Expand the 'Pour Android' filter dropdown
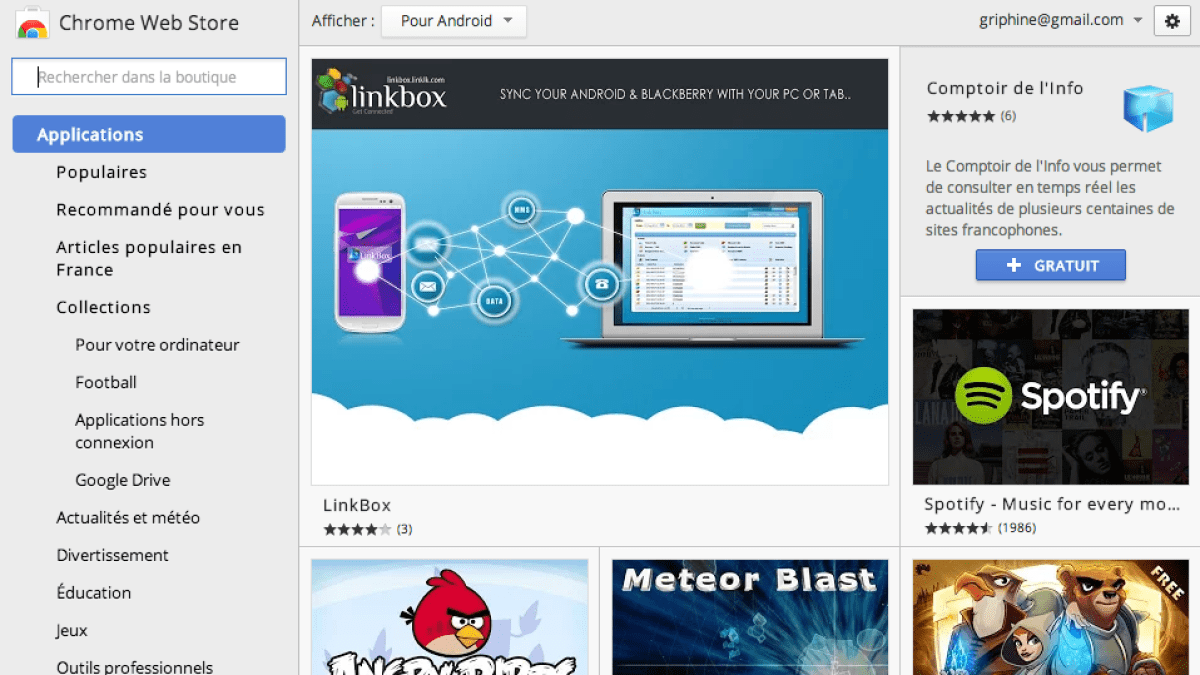 tap(454, 21)
